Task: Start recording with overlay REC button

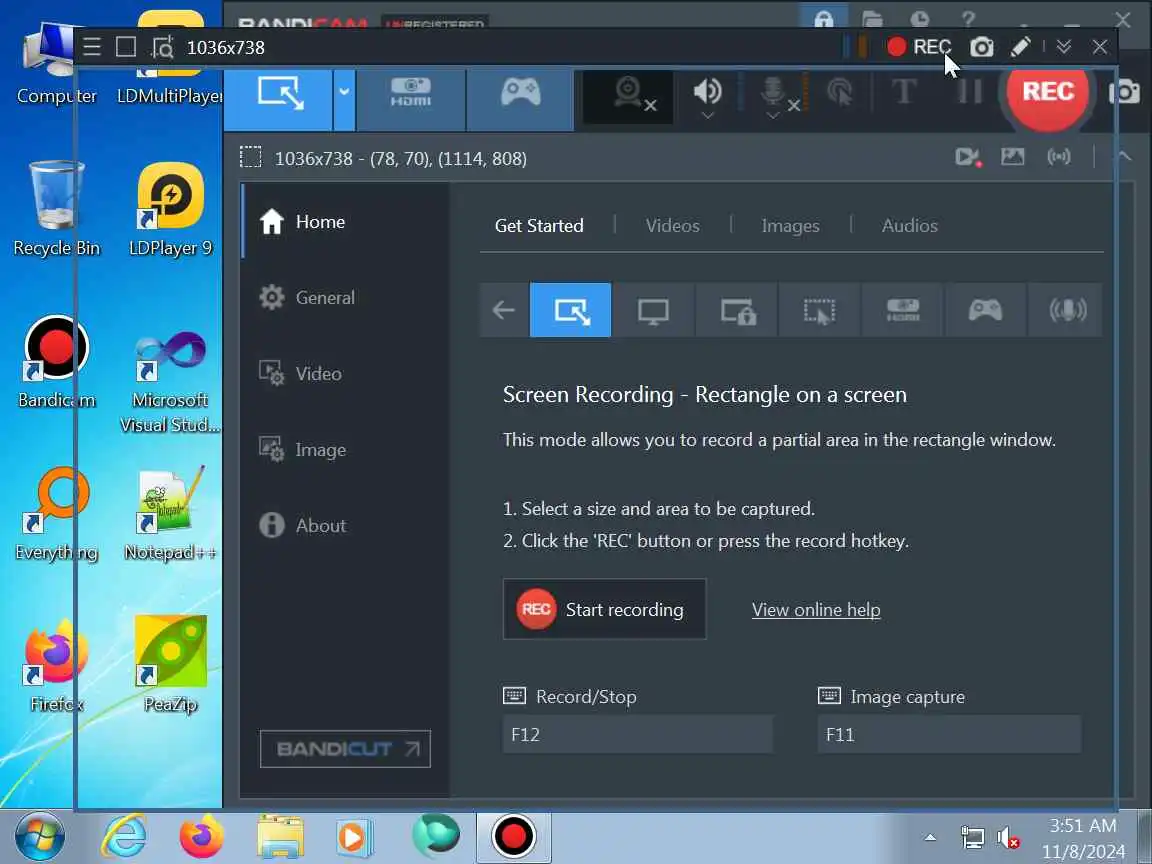Action: point(918,47)
